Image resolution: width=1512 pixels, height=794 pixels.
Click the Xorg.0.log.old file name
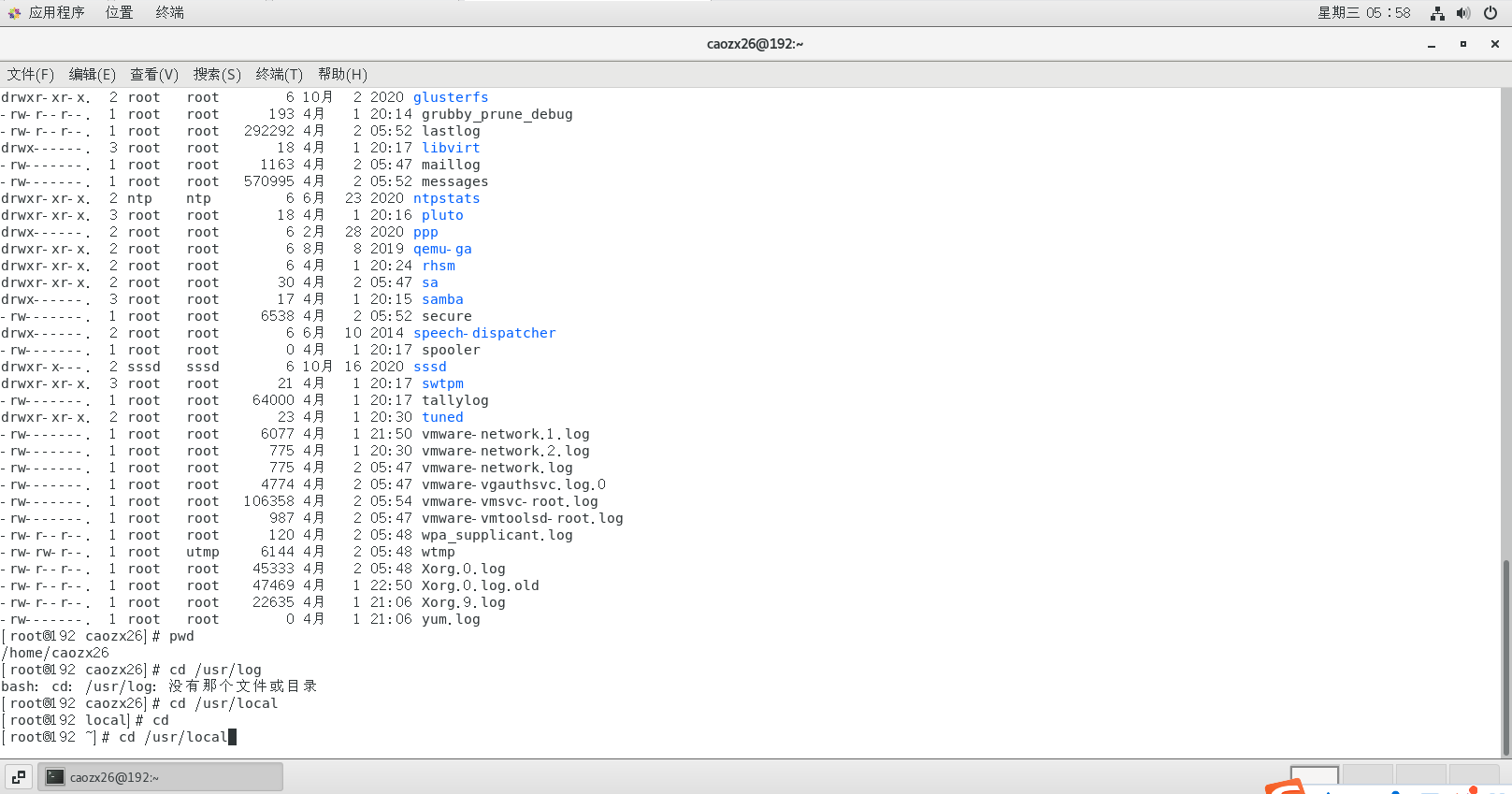[x=480, y=585]
